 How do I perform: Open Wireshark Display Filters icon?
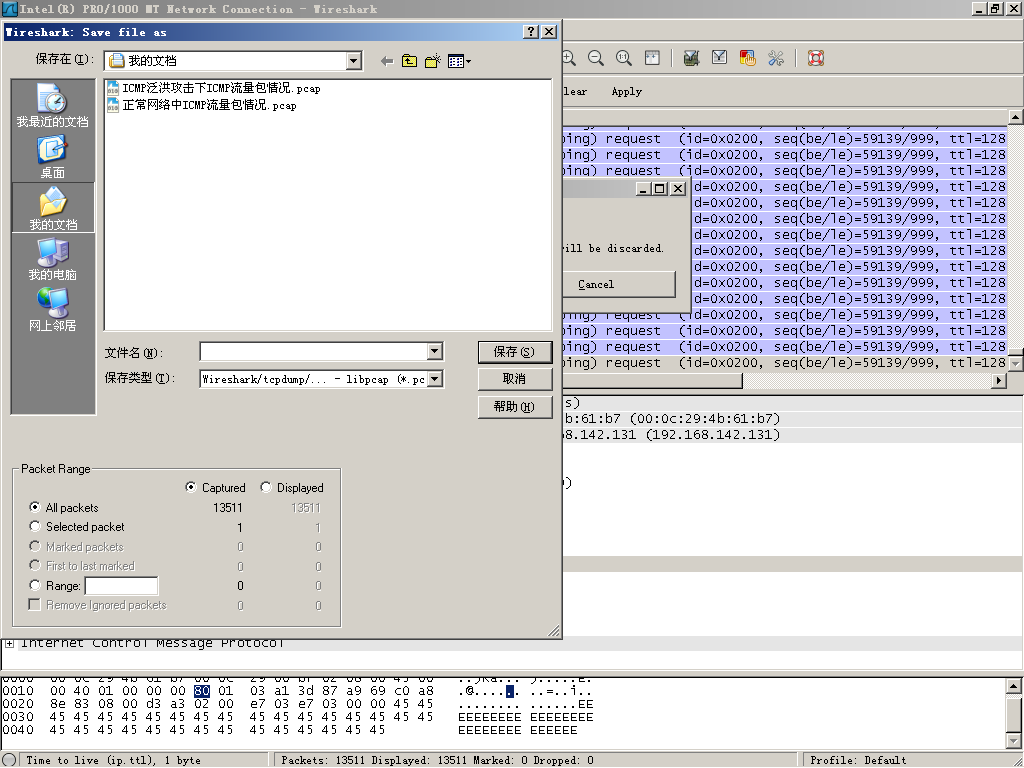[x=719, y=58]
